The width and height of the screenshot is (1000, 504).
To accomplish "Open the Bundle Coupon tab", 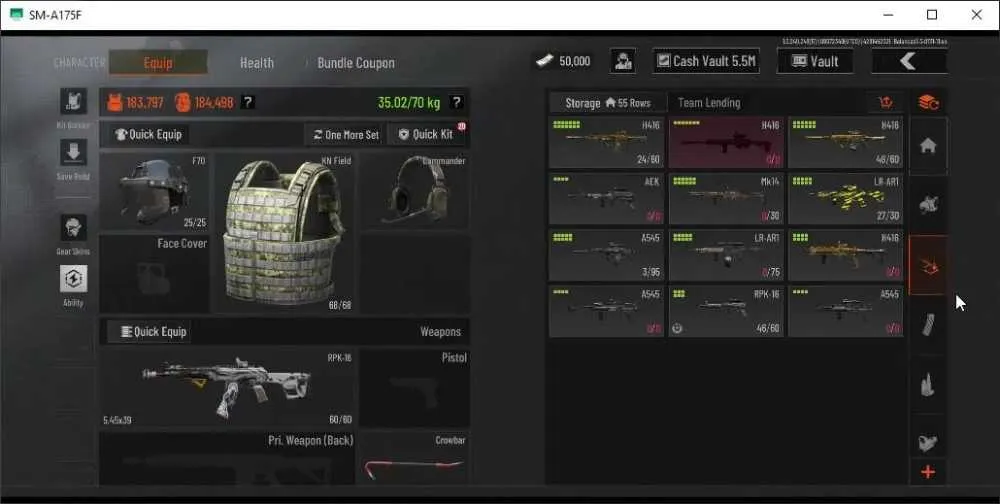I will (356, 63).
